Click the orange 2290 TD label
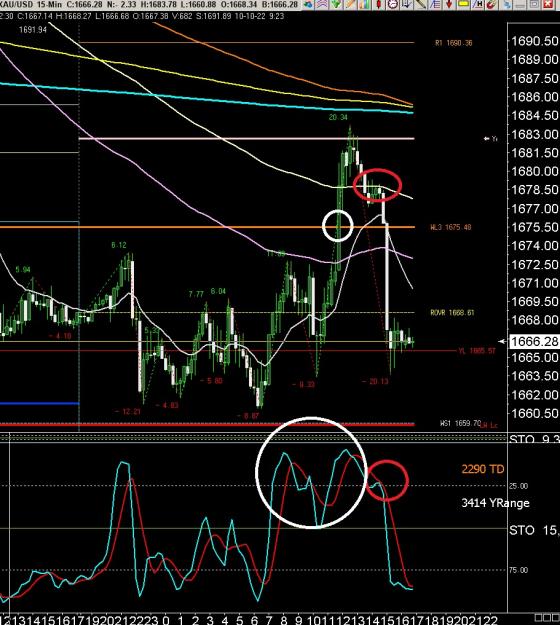The height and width of the screenshot is (625, 560). (483, 469)
